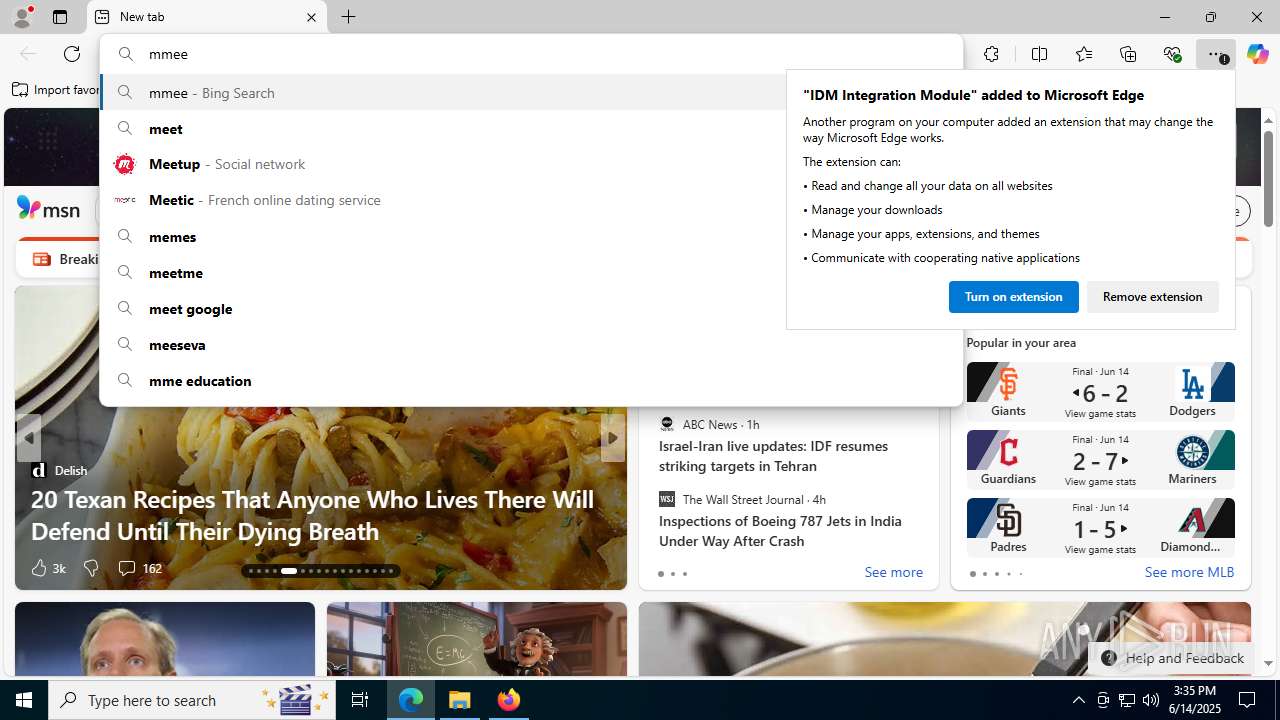Click taskbar search box
Viewport: 1280px width, 720px height.
194,700
